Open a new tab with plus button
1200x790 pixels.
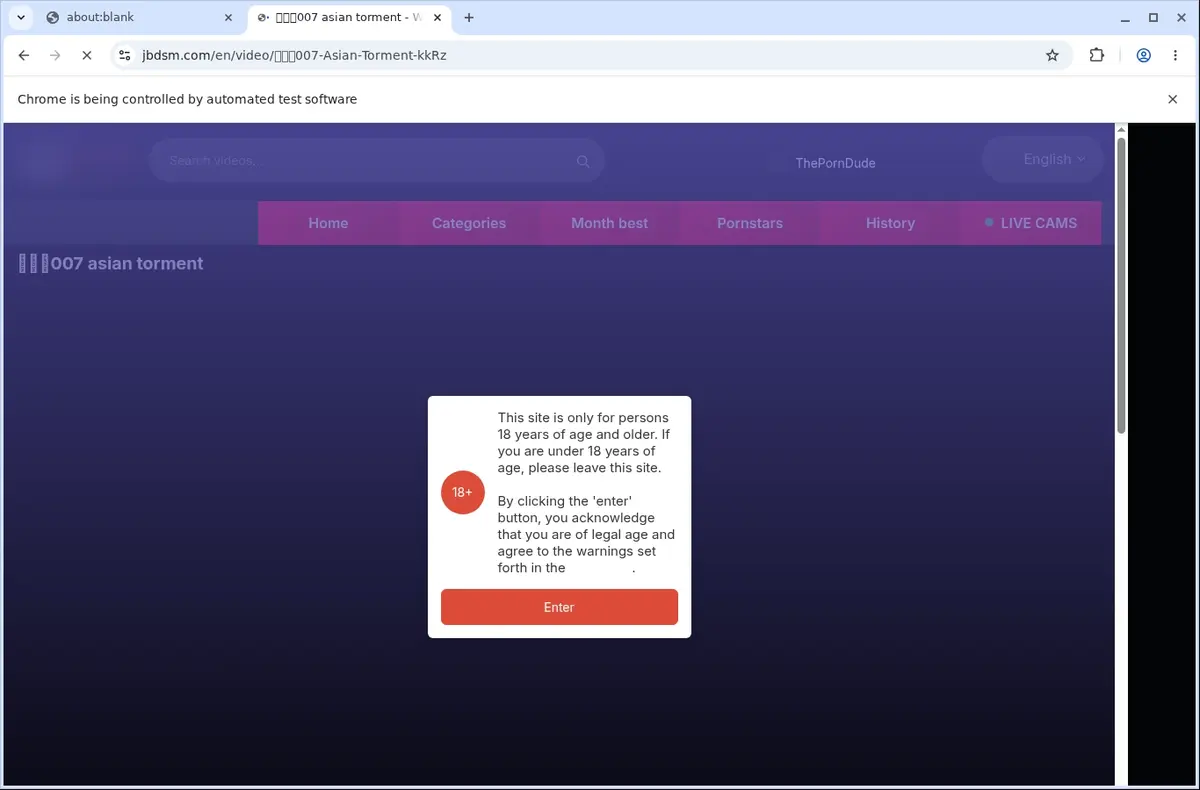pyautogui.click(x=469, y=17)
